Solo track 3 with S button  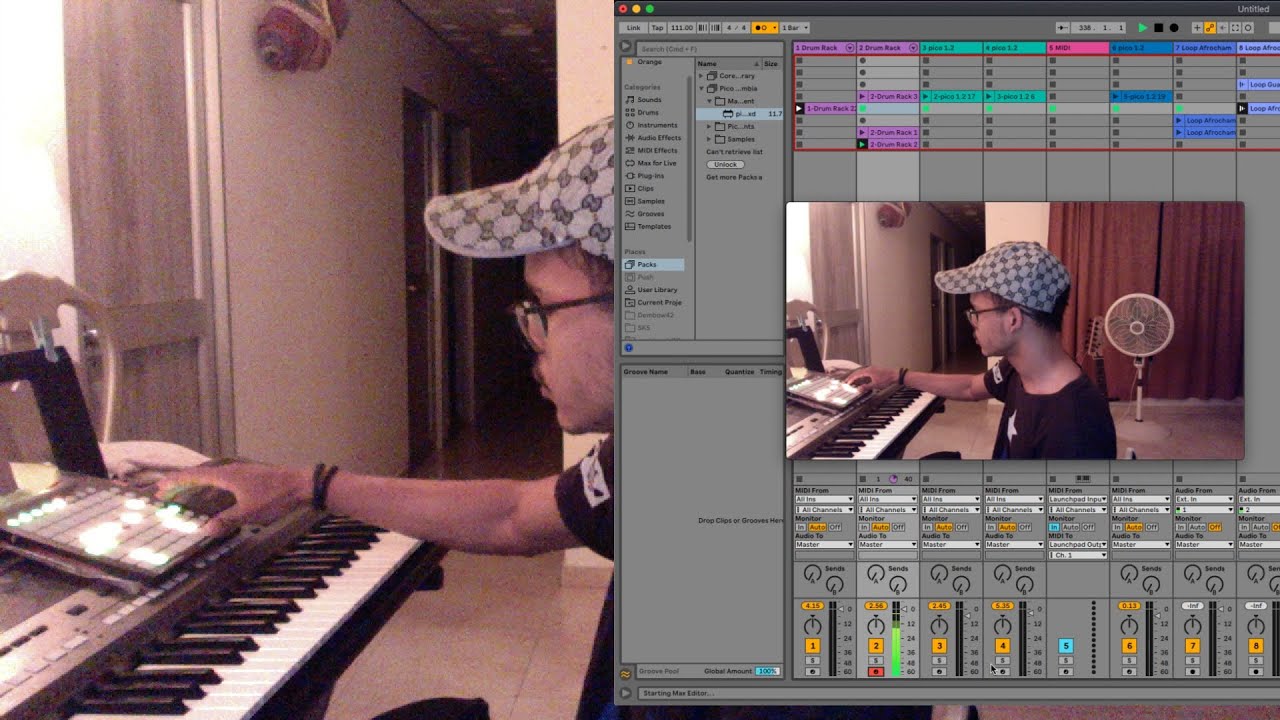click(939, 661)
